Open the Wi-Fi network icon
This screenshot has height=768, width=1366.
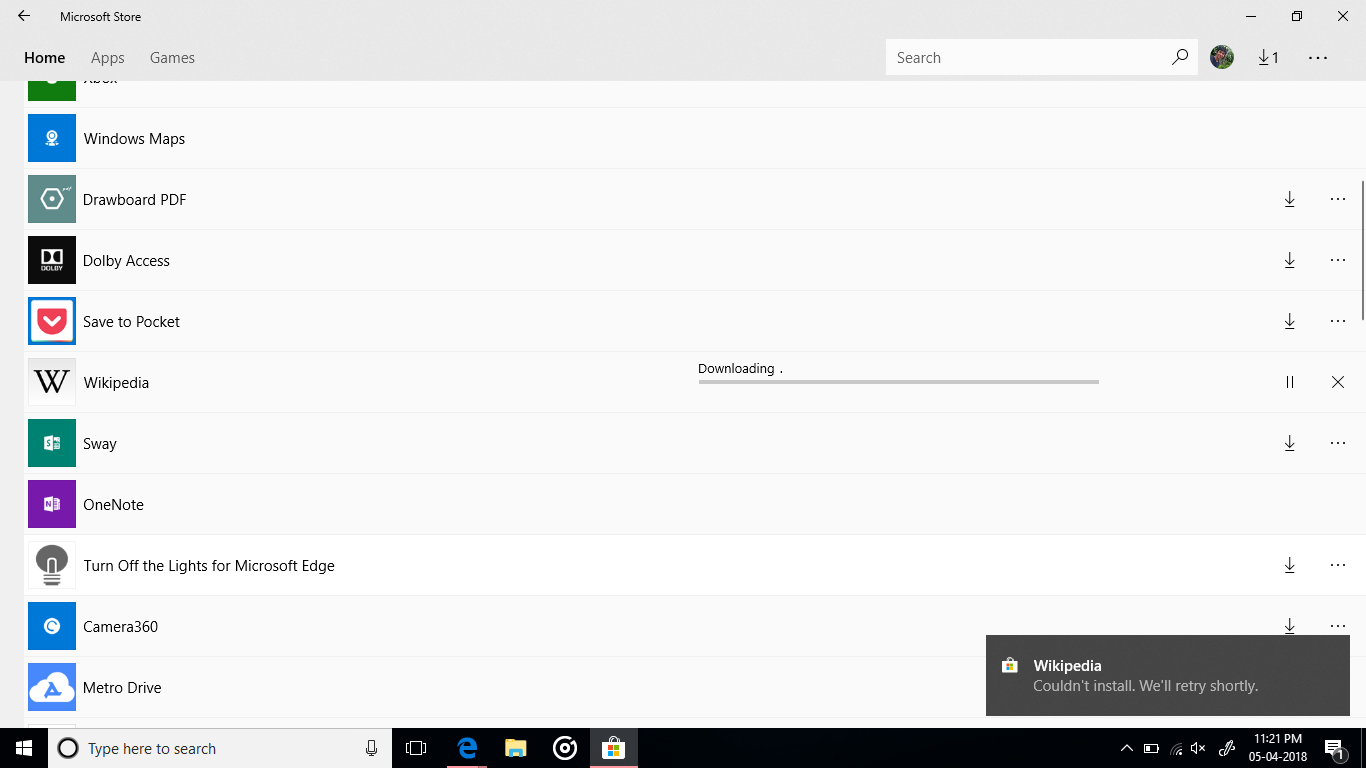tap(1176, 748)
